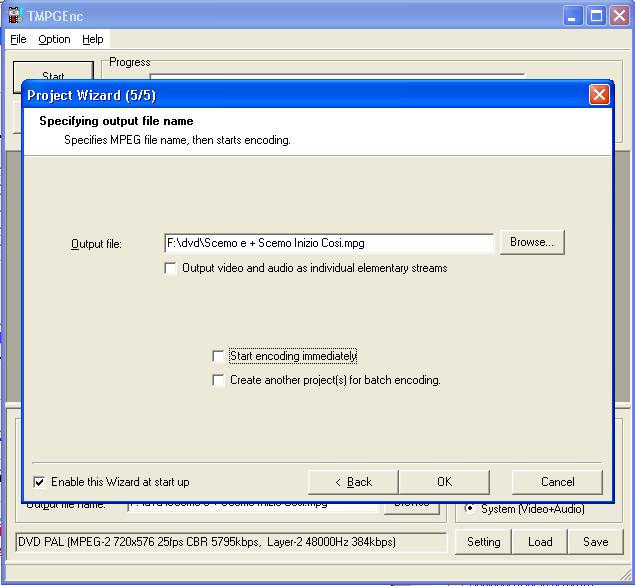Minimize the TMPGEnc window
635x586 pixels.
tap(573, 16)
